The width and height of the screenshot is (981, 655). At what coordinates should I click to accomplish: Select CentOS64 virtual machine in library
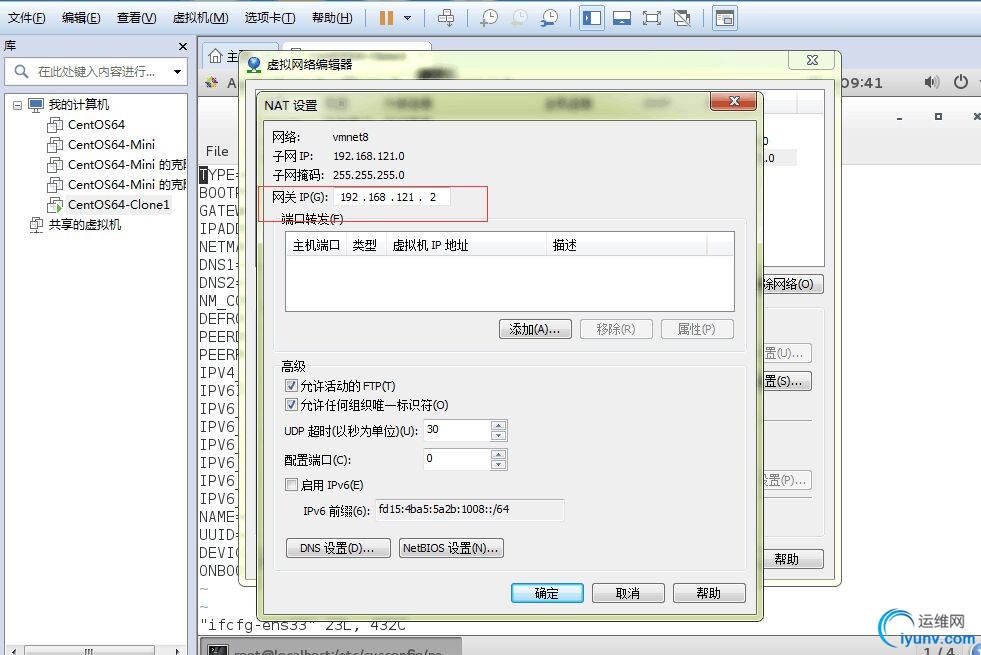[96, 124]
